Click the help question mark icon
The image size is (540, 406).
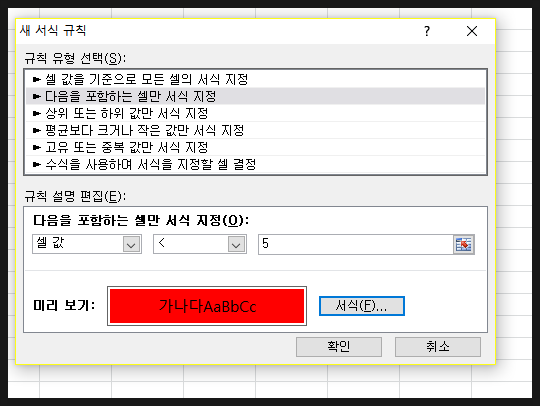(x=427, y=31)
